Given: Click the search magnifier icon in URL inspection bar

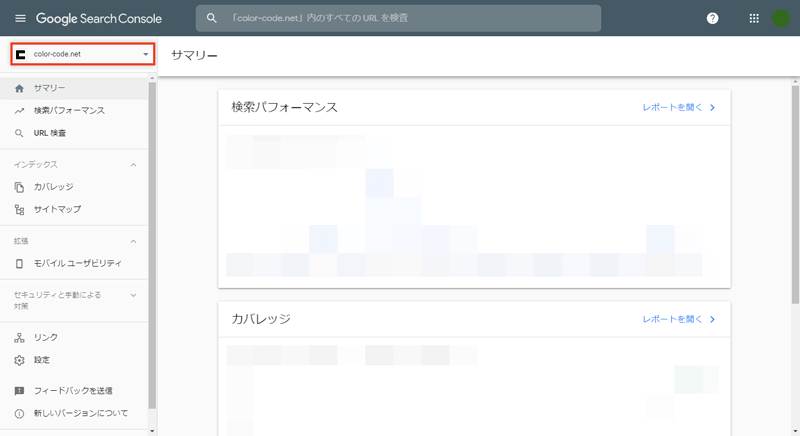Looking at the screenshot, I should [212, 18].
